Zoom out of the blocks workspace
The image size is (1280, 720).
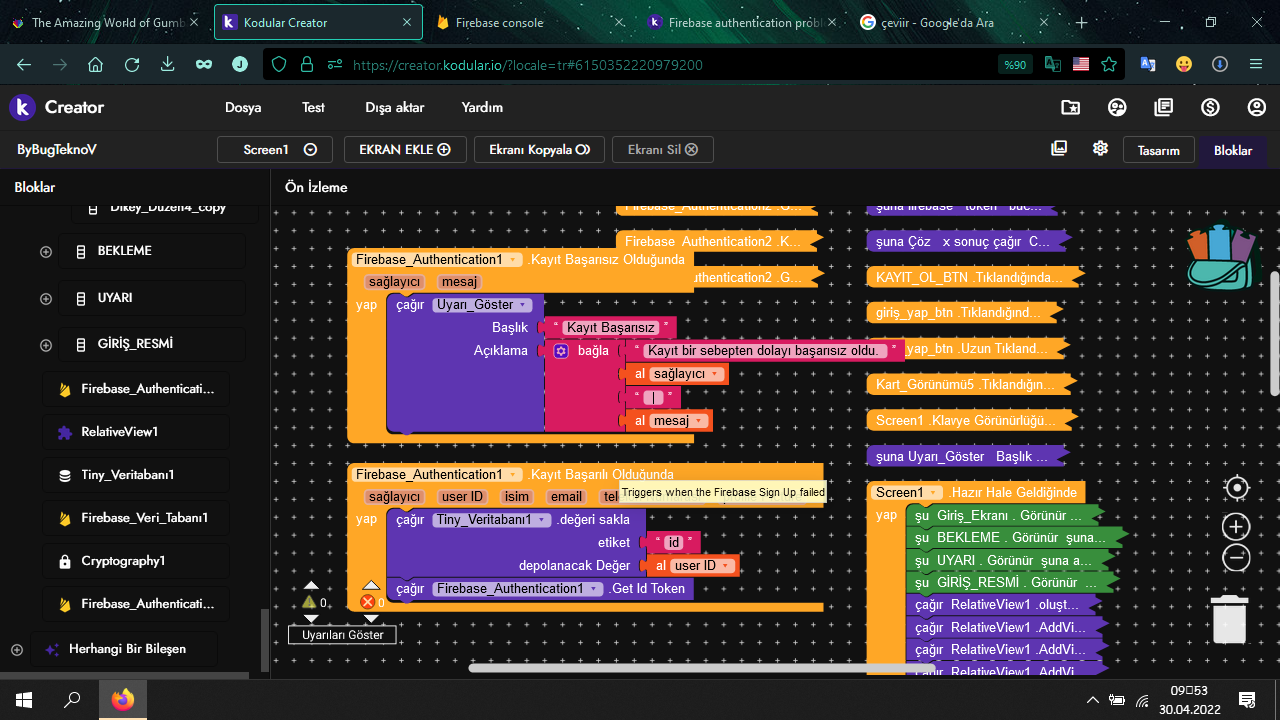pos(1237,558)
